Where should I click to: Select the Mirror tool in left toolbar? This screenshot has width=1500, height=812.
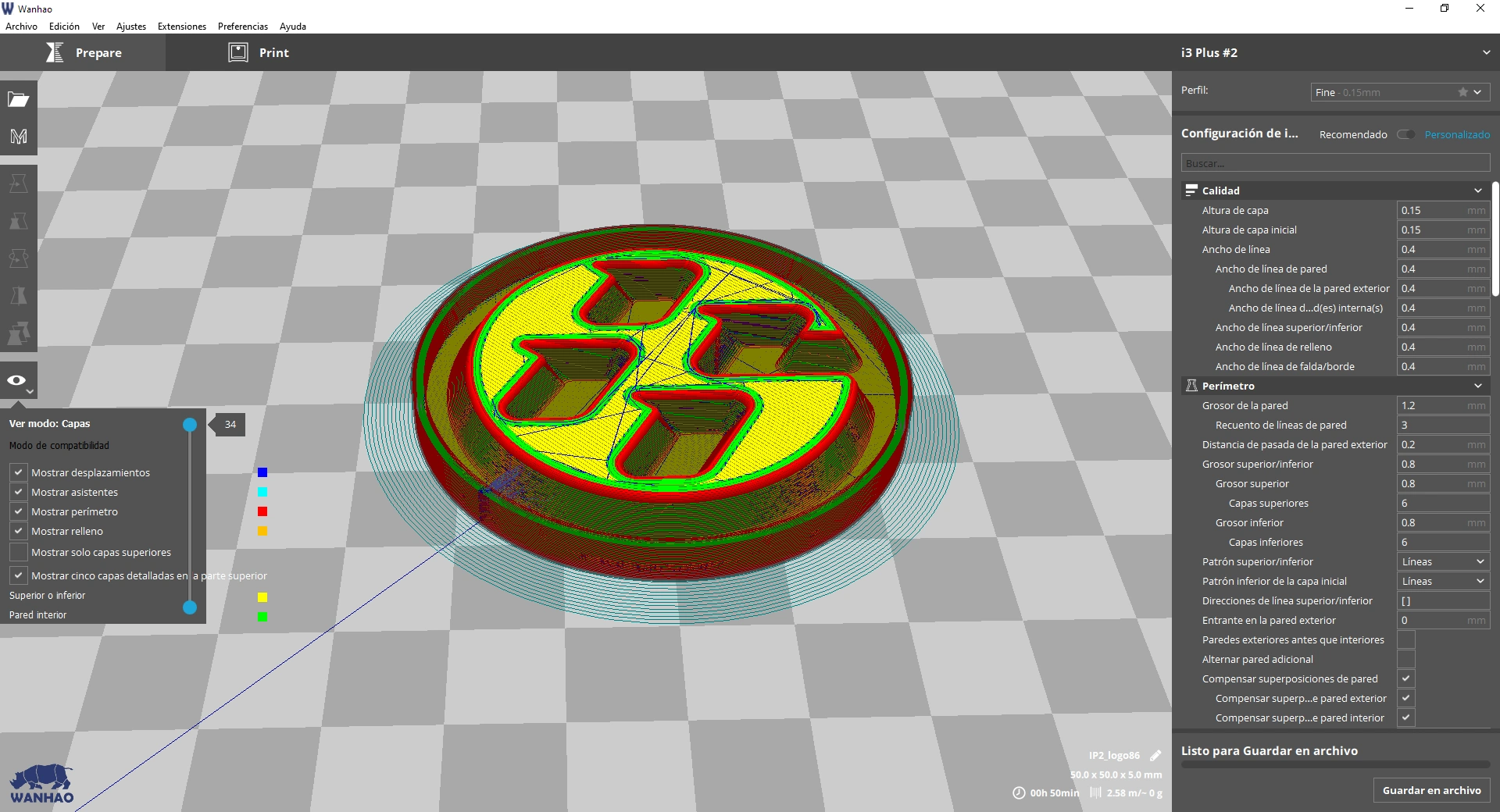19,296
